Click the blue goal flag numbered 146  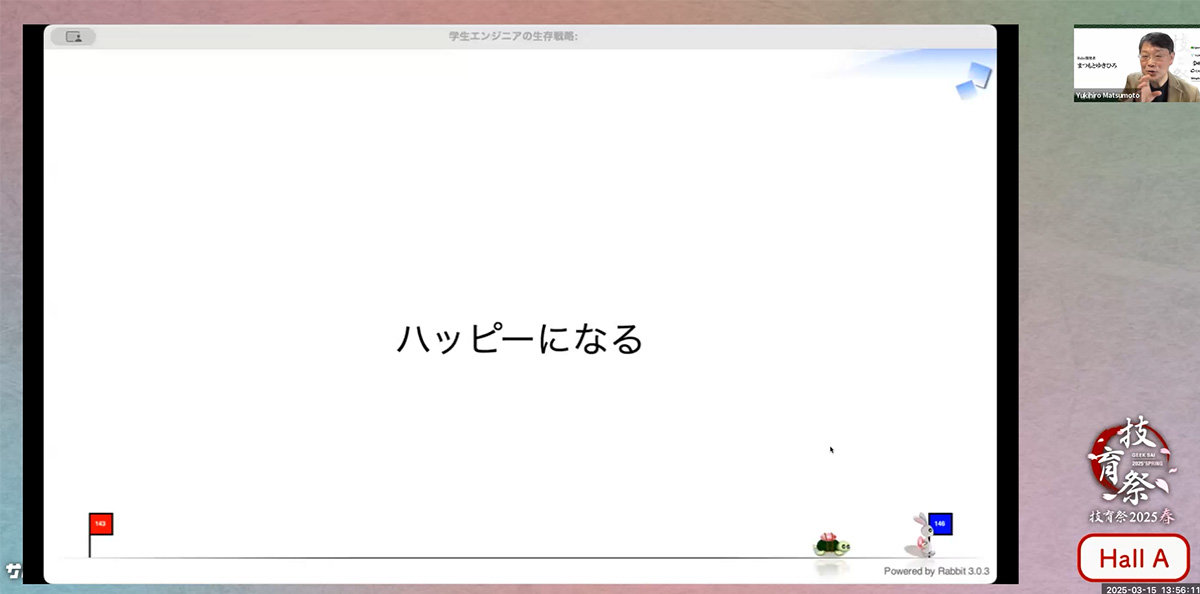pyautogui.click(x=940, y=523)
